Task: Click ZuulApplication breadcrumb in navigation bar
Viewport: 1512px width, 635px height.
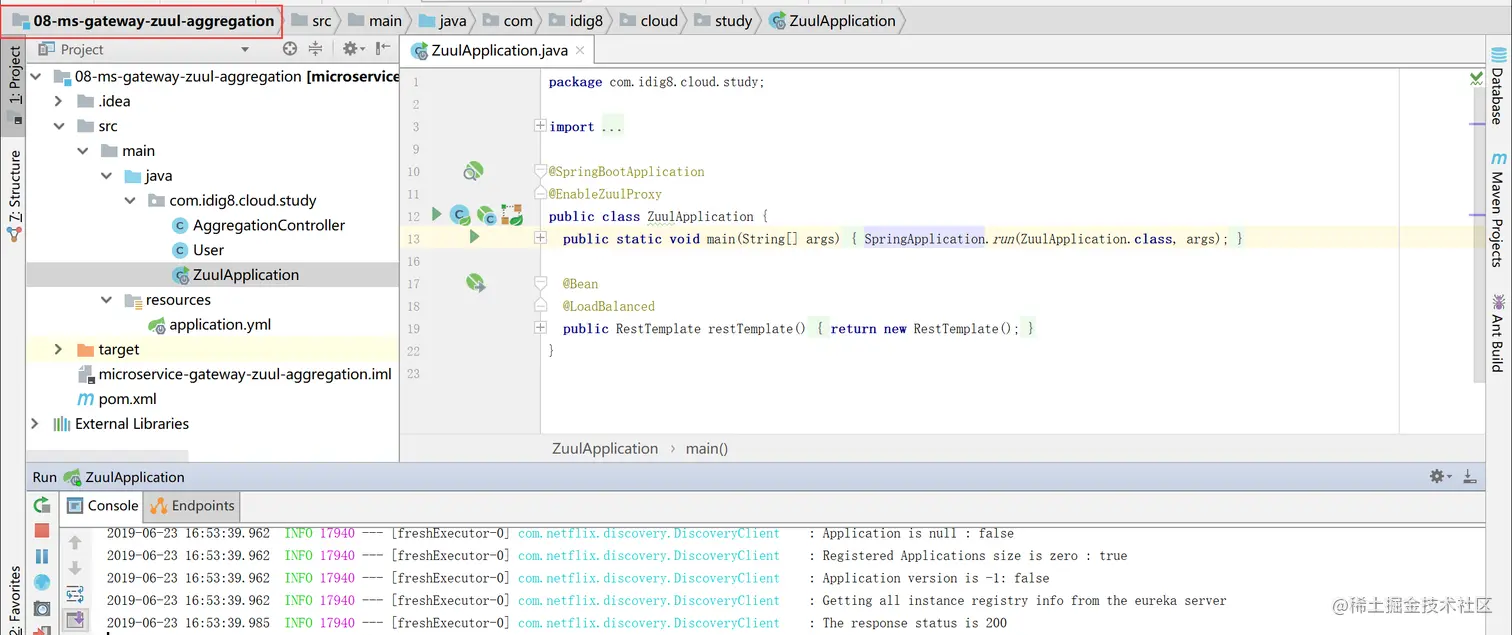Action: (832, 20)
